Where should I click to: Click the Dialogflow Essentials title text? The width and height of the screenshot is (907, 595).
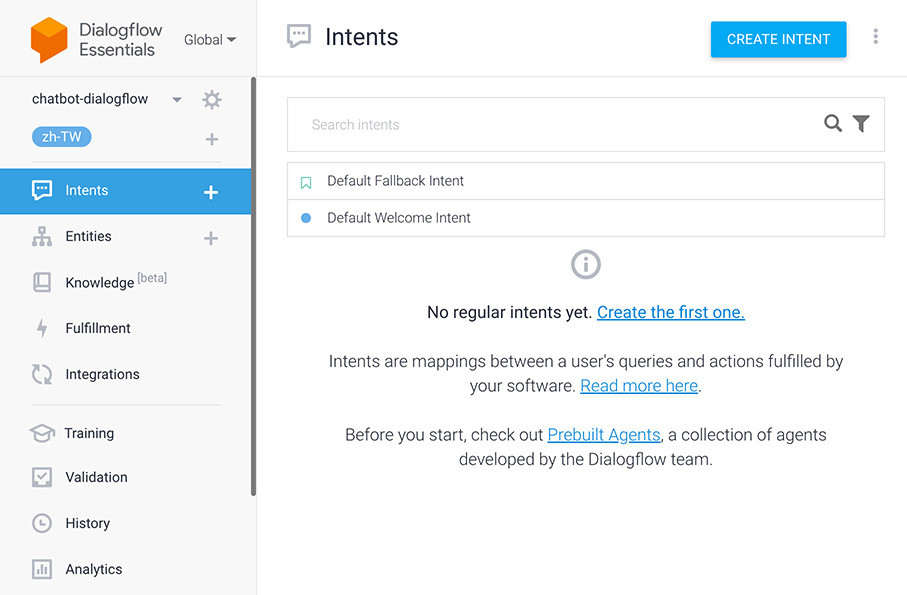[x=120, y=39]
